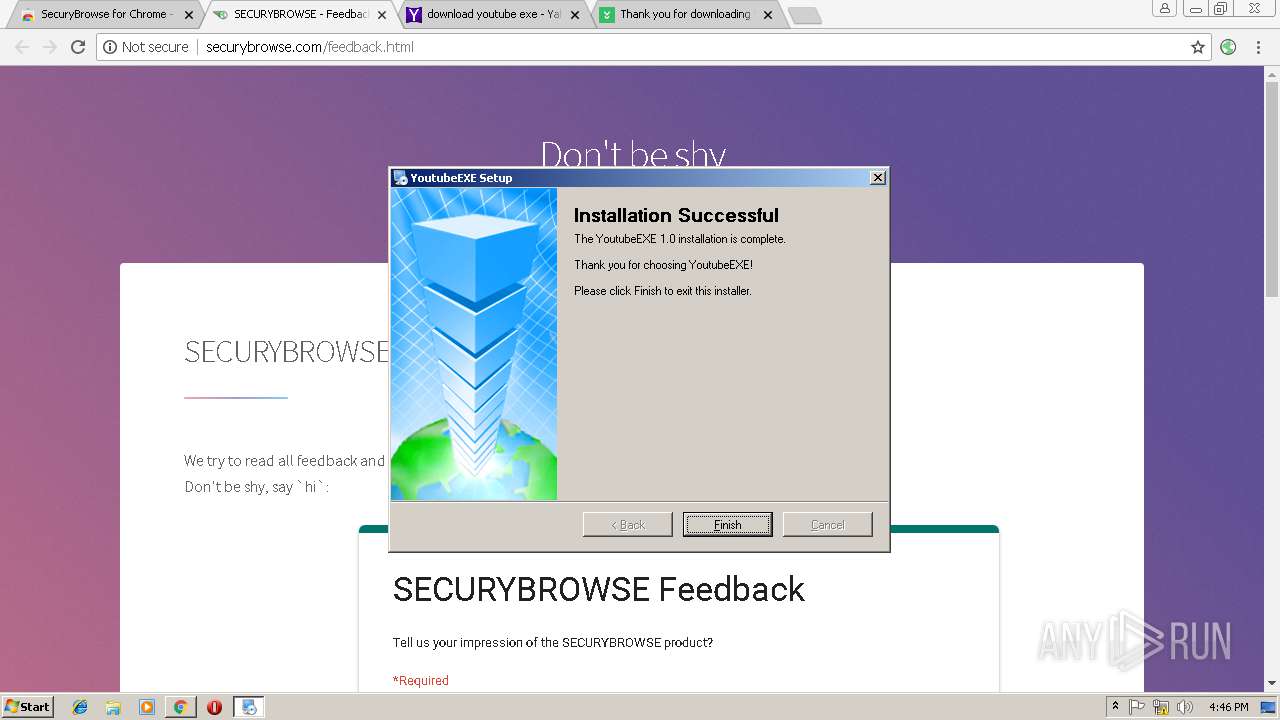This screenshot has width=1280, height=720.
Task: Click the disabled Back button in the installer
Action: click(627, 524)
